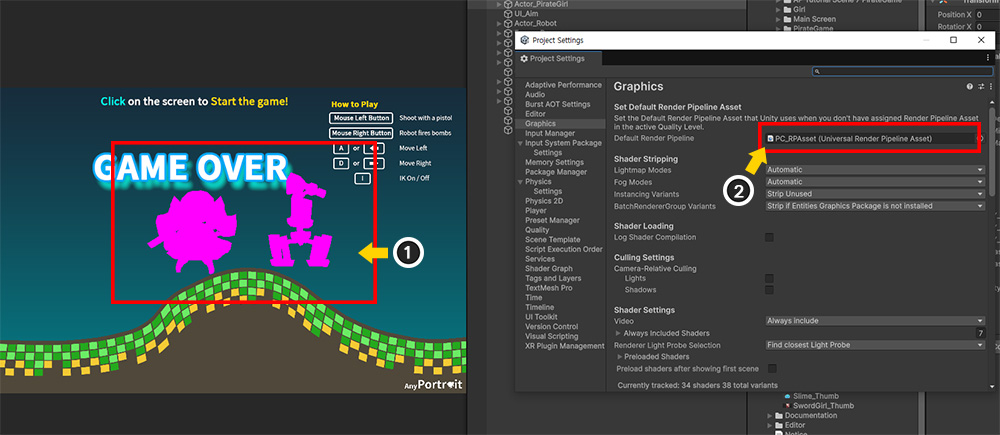Click the Project Settings search field
Screen dimensions: 1000x435
(x=902, y=72)
